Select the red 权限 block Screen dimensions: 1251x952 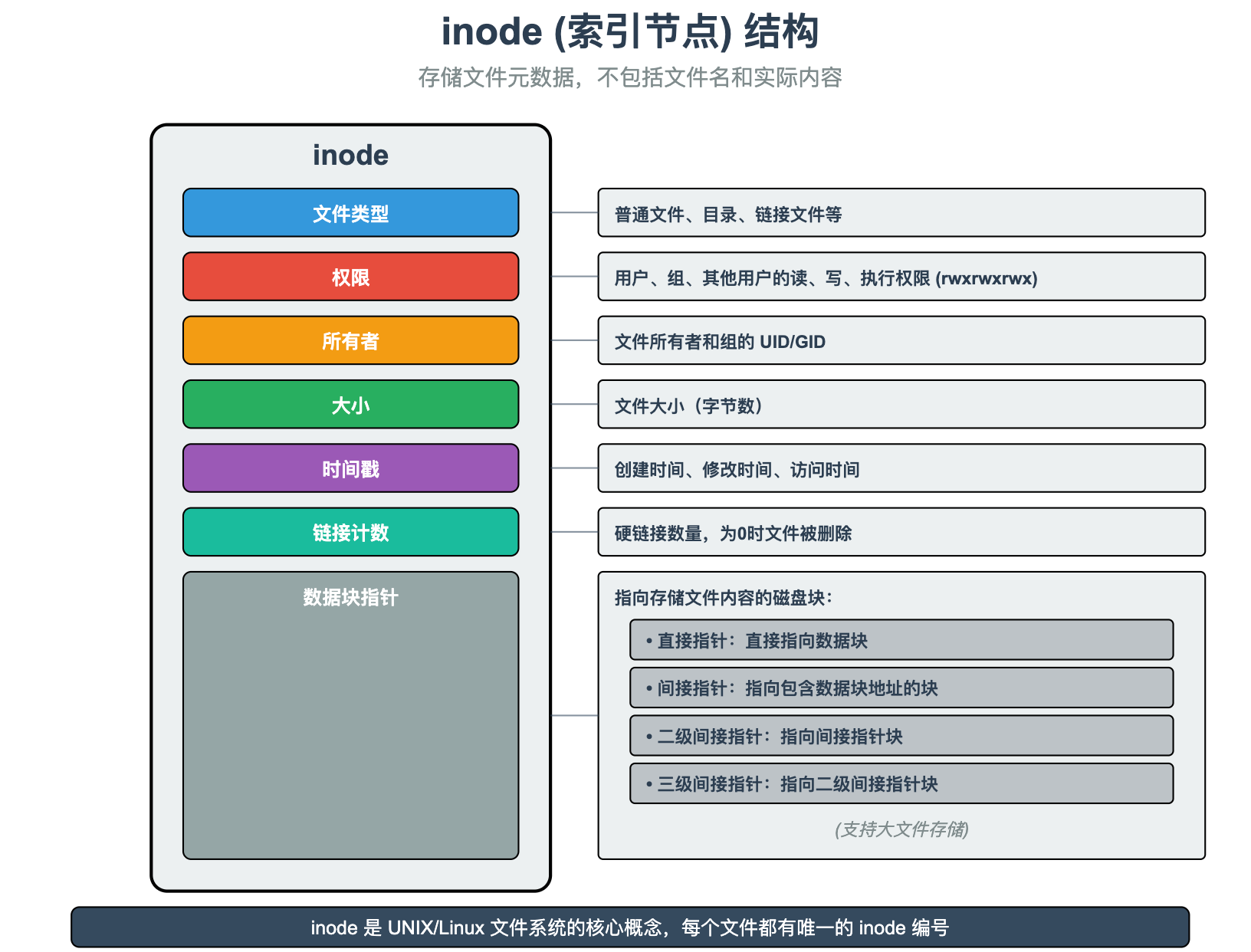click(x=350, y=277)
